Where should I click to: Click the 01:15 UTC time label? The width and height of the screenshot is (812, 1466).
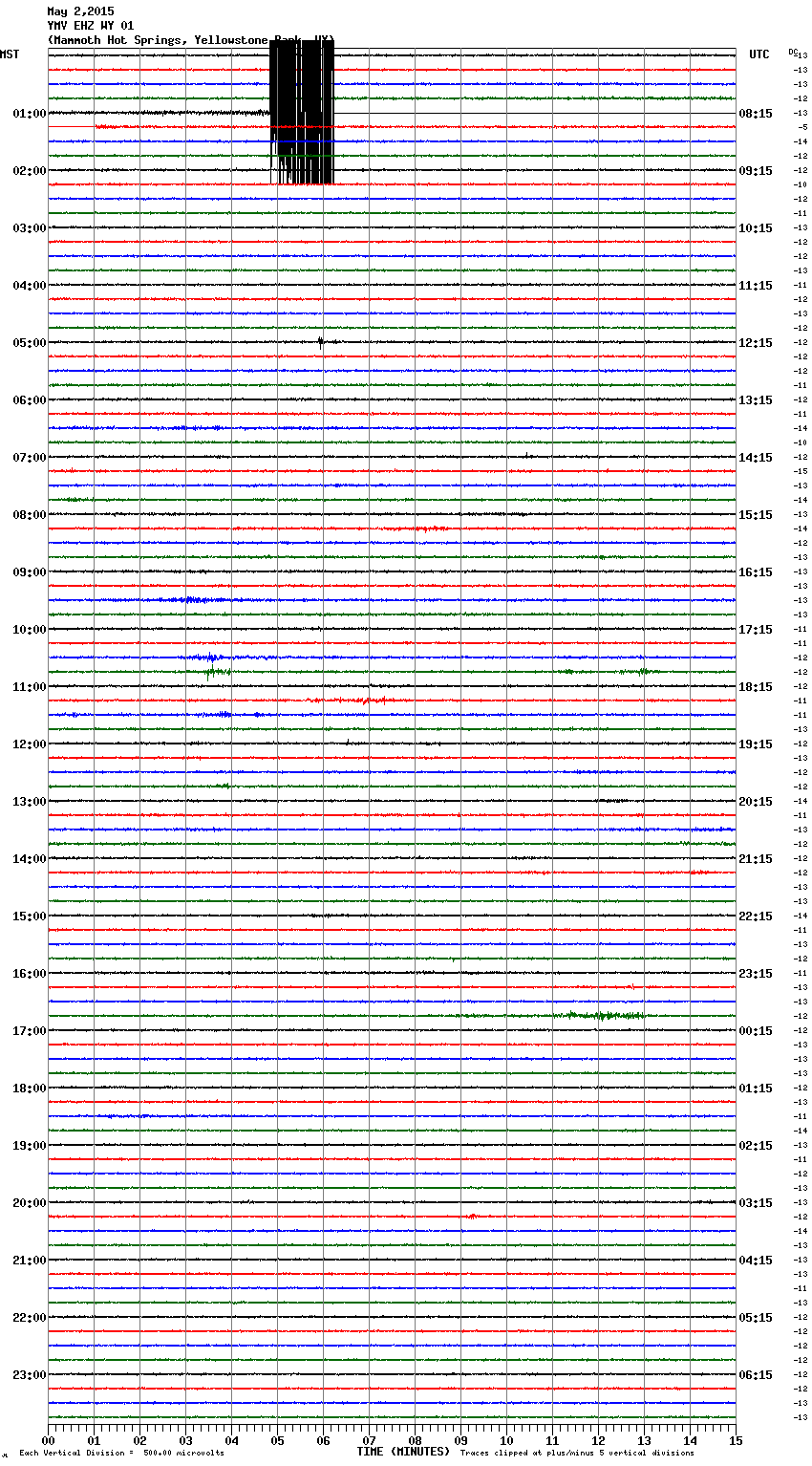click(x=756, y=1089)
